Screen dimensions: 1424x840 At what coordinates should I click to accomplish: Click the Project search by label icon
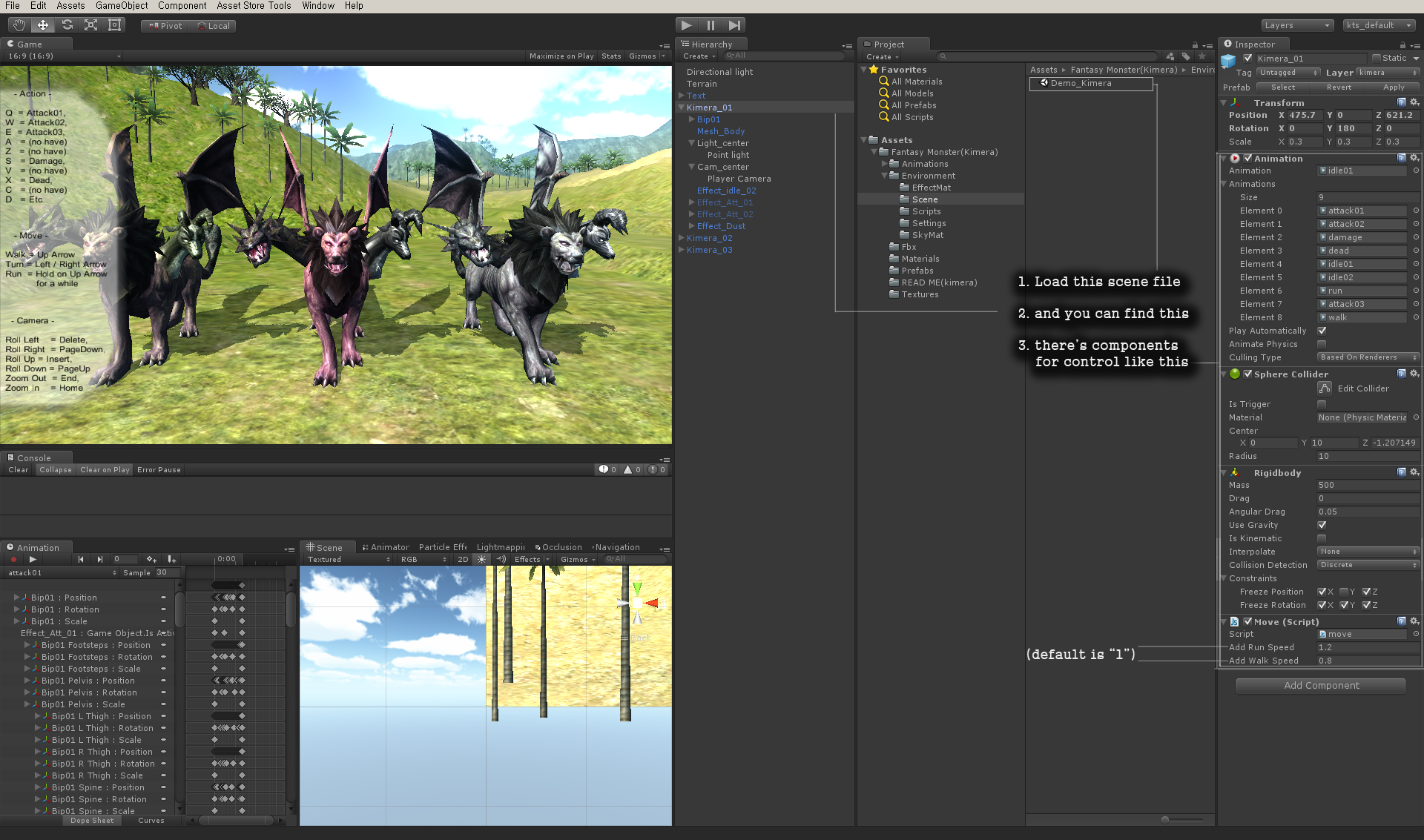coord(1186,56)
